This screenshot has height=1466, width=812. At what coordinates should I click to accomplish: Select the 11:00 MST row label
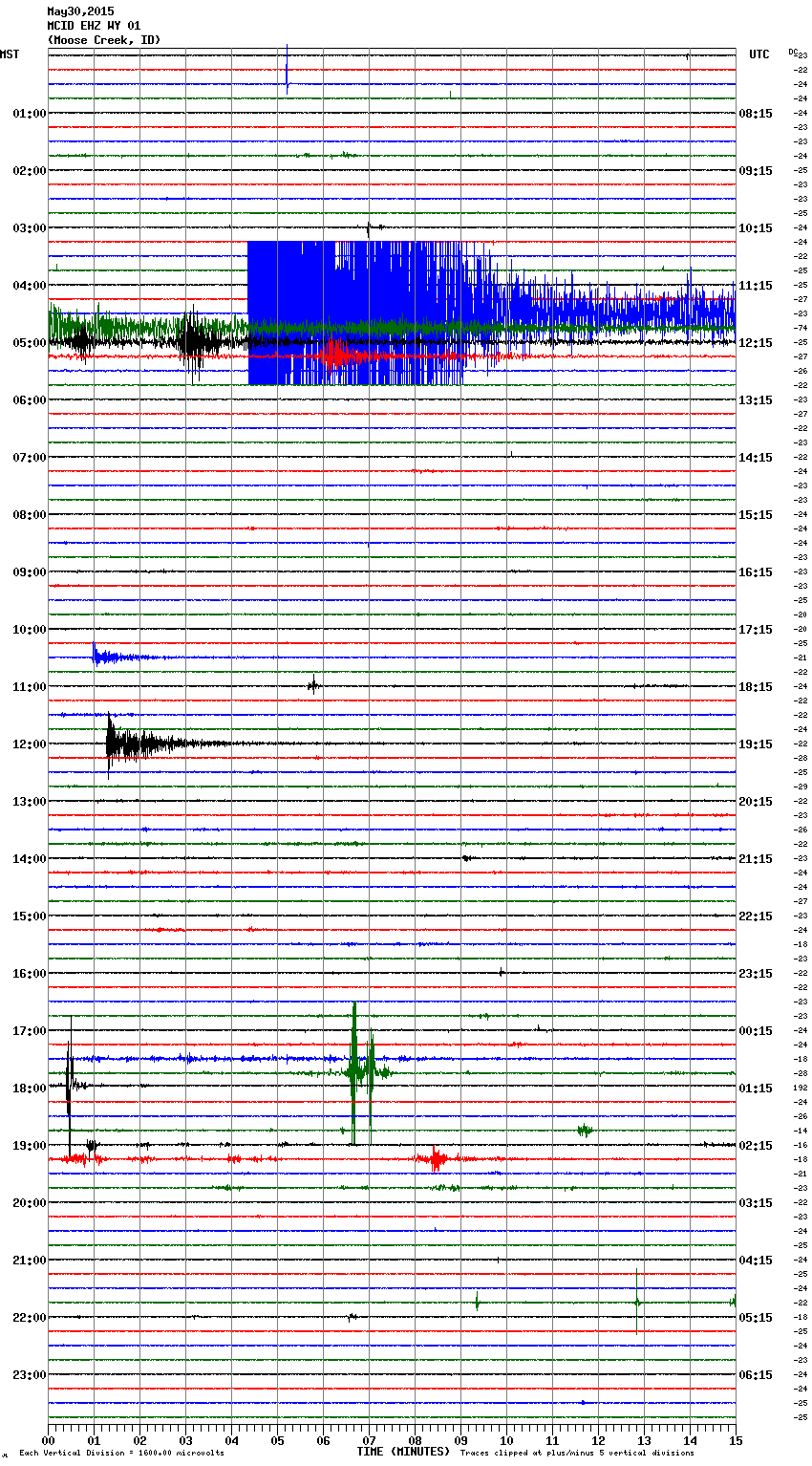click(x=30, y=687)
